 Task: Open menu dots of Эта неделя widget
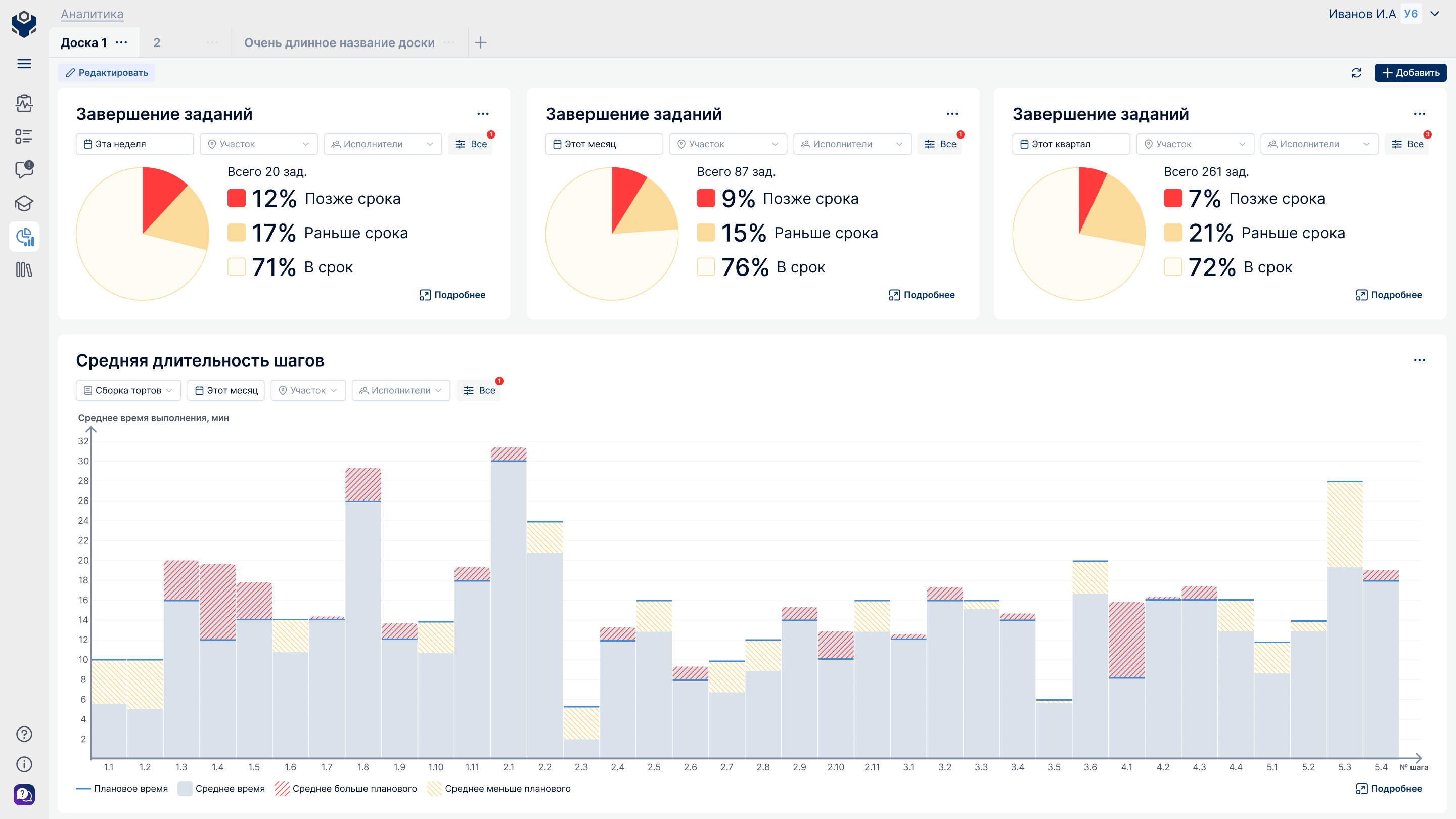tap(483, 114)
